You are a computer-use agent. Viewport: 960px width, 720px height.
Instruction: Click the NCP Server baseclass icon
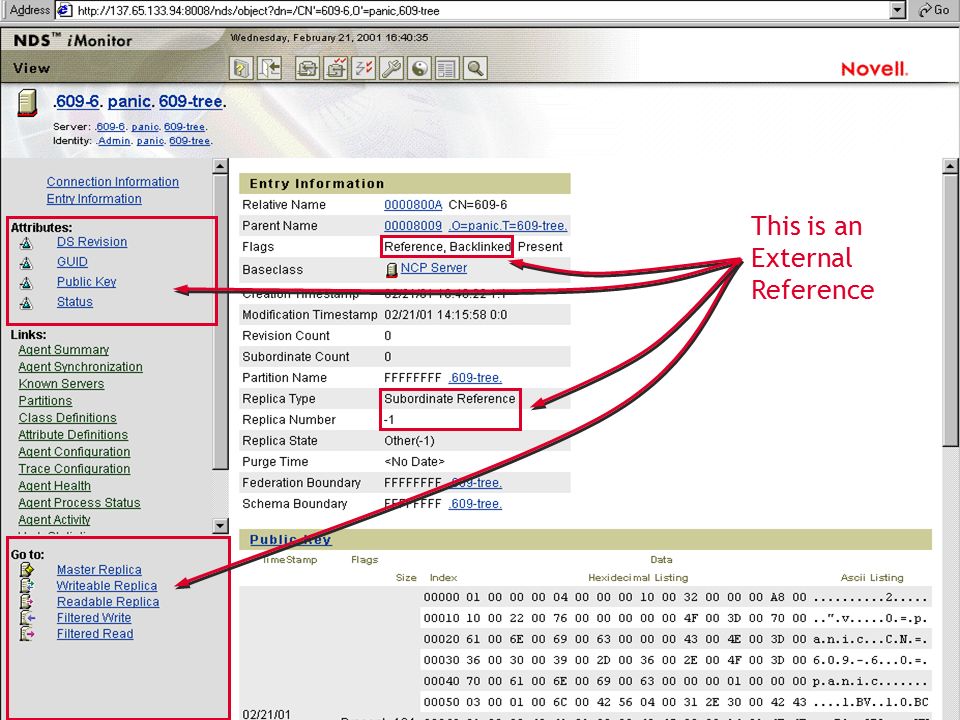(392, 269)
